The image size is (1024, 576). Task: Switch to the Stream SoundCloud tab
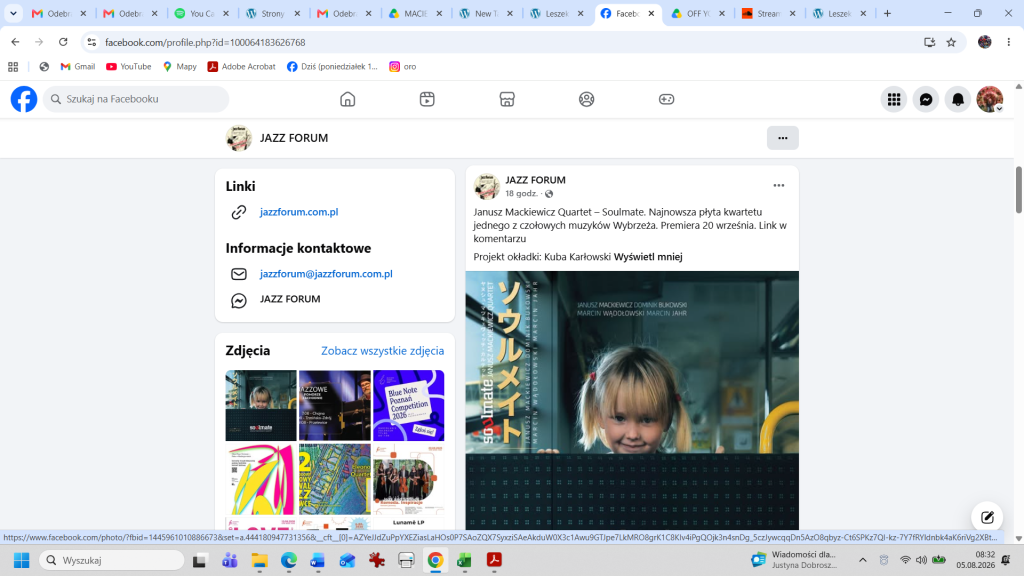[768, 13]
